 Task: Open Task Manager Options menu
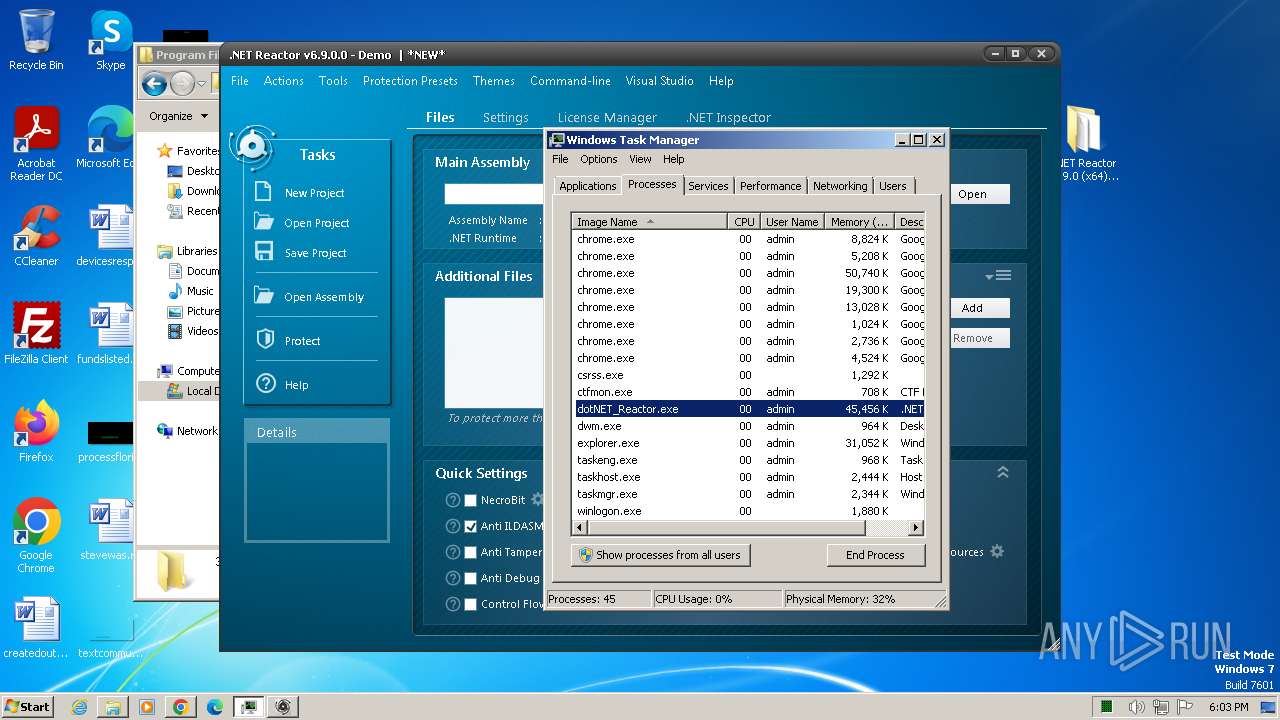coord(598,159)
